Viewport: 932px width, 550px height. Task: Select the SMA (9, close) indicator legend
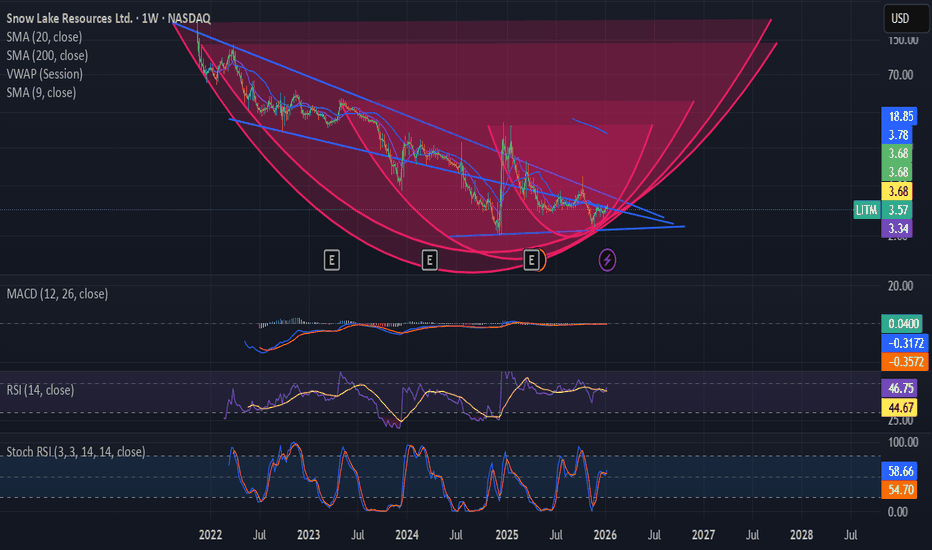pyautogui.click(x=41, y=92)
